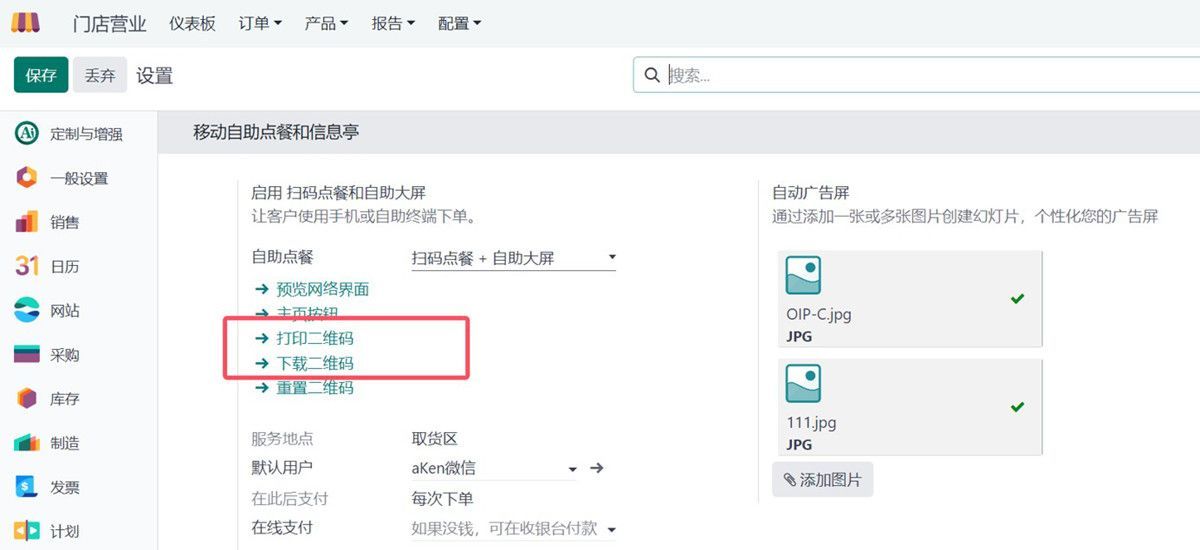This screenshot has width=1200, height=550.
Task: Select the OIP-C.jpg image thumbnail
Action: tap(804, 276)
